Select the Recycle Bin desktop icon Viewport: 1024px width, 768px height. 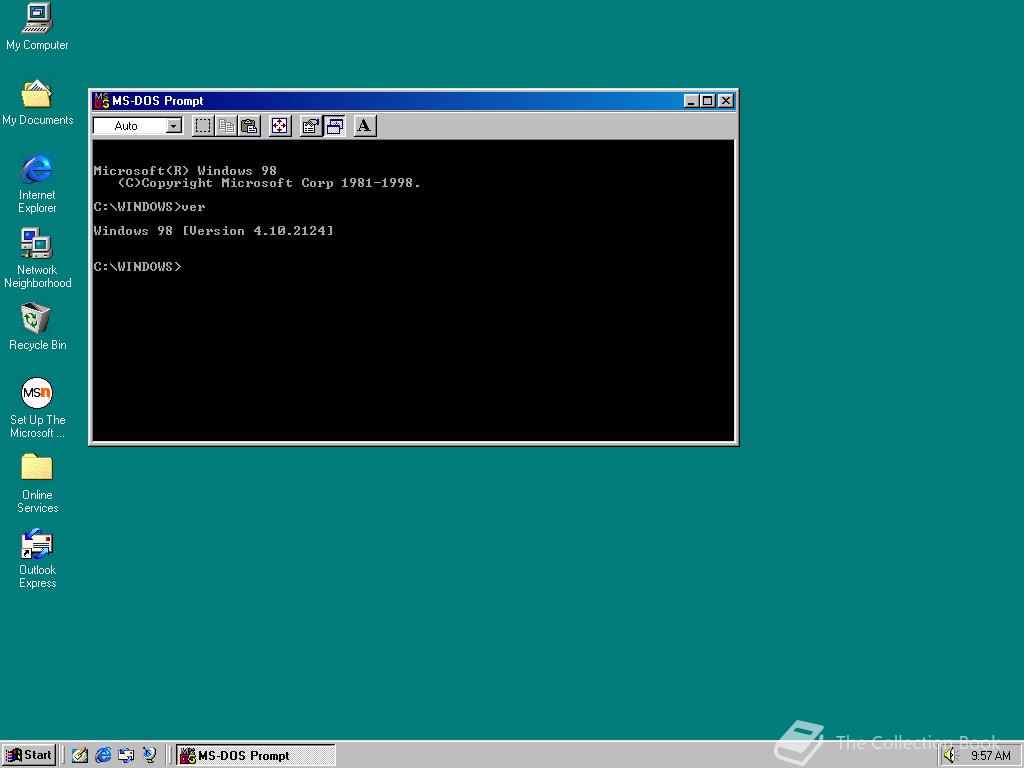pyautogui.click(x=37, y=327)
